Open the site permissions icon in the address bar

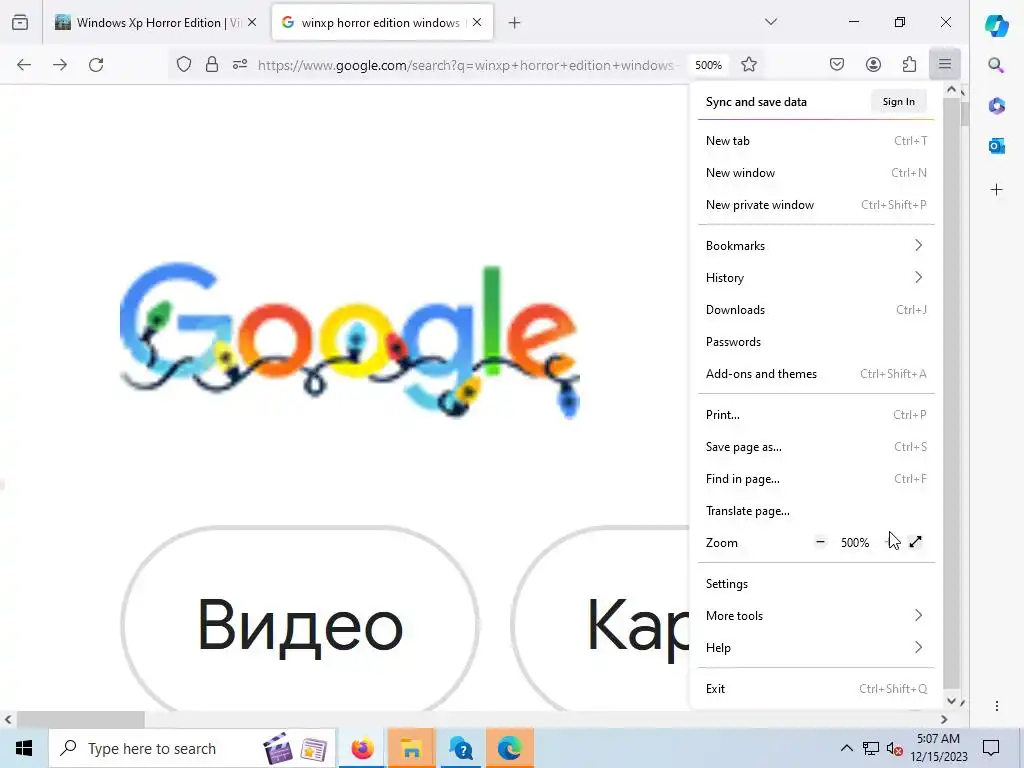click(x=240, y=65)
